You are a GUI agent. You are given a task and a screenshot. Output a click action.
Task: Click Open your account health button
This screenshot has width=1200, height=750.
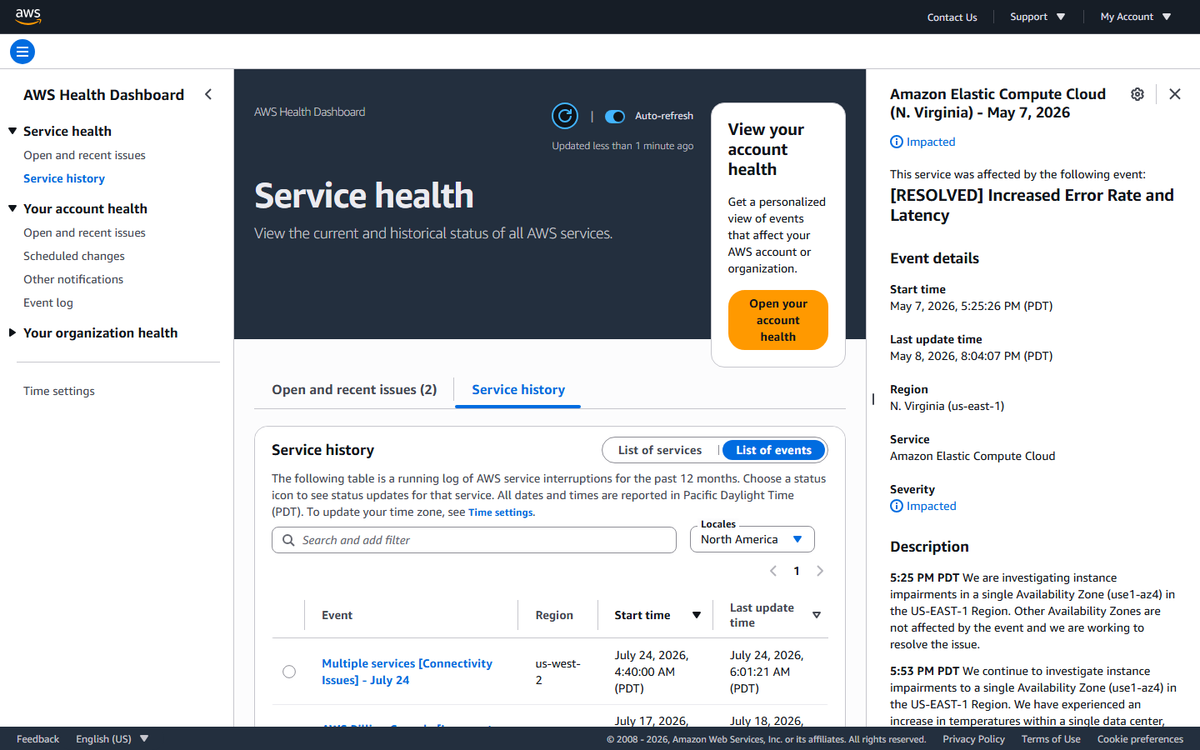(x=778, y=320)
